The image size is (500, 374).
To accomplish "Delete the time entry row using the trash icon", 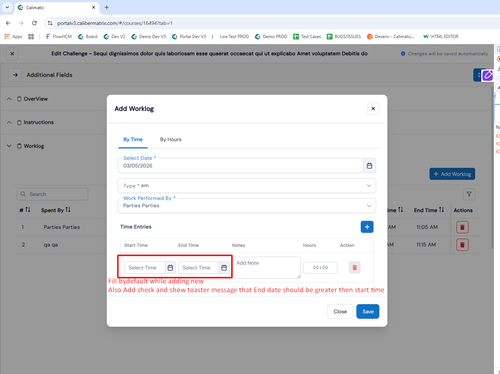I will pyautogui.click(x=355, y=267).
